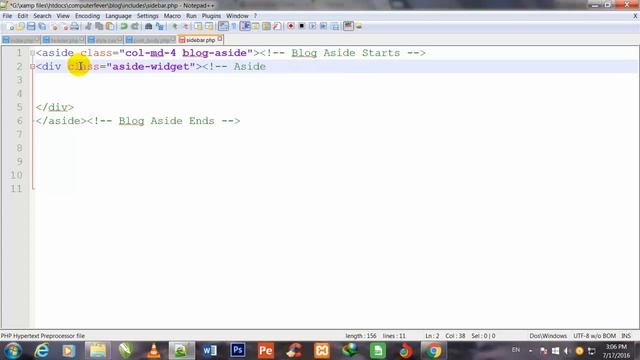Open the Window menu
The height and width of the screenshot is (360, 640).
237,16
